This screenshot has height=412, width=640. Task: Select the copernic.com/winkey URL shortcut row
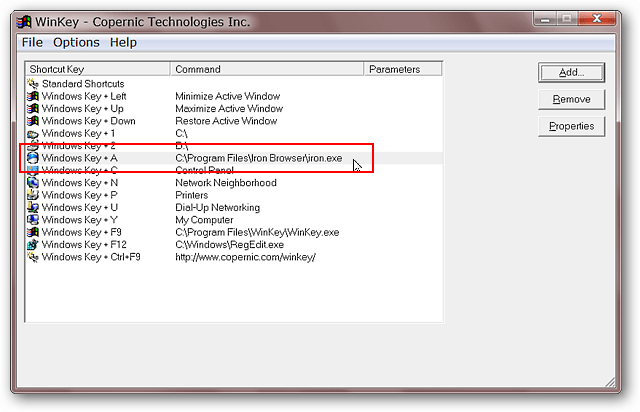234,257
